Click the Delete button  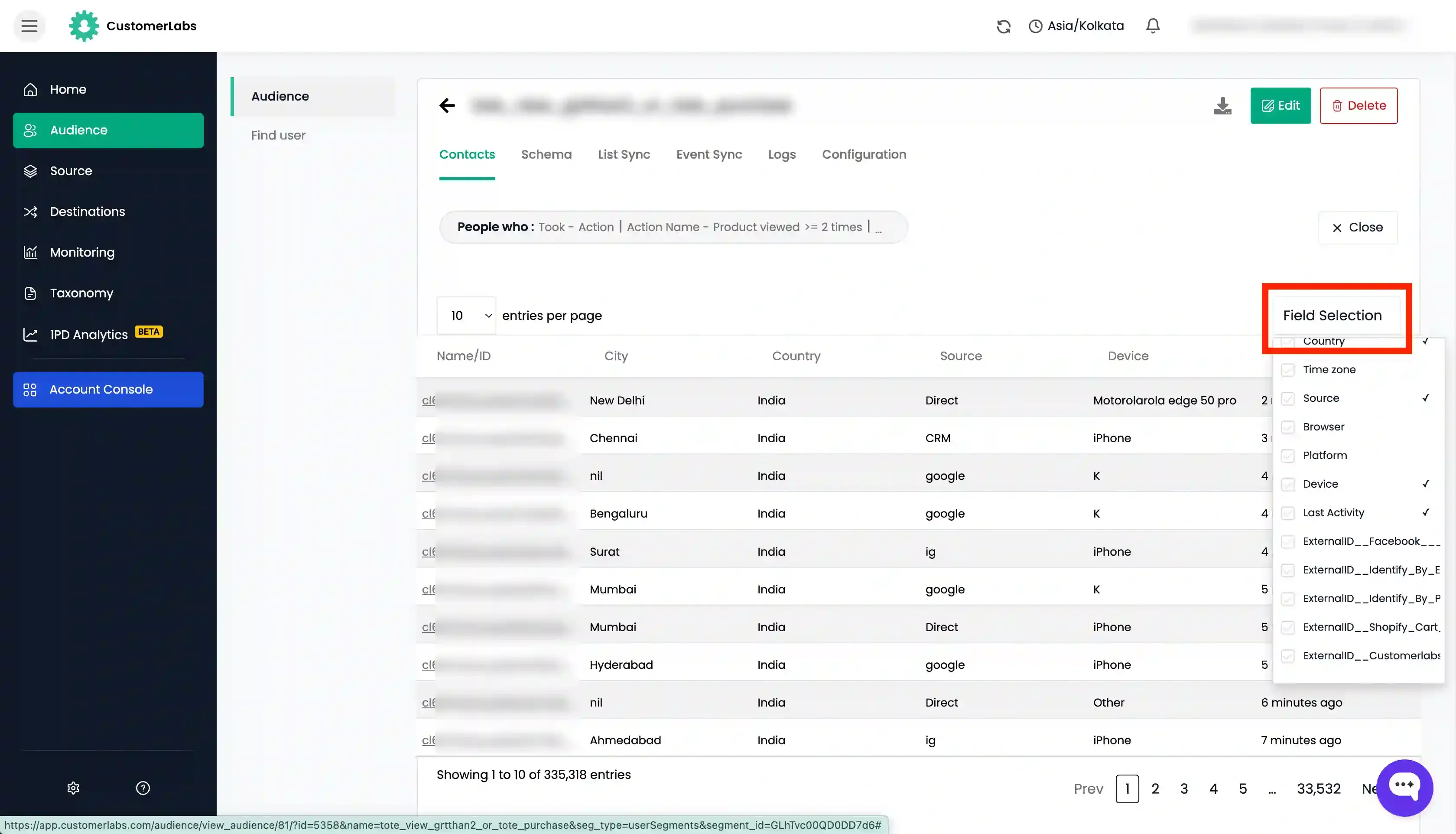click(x=1358, y=105)
